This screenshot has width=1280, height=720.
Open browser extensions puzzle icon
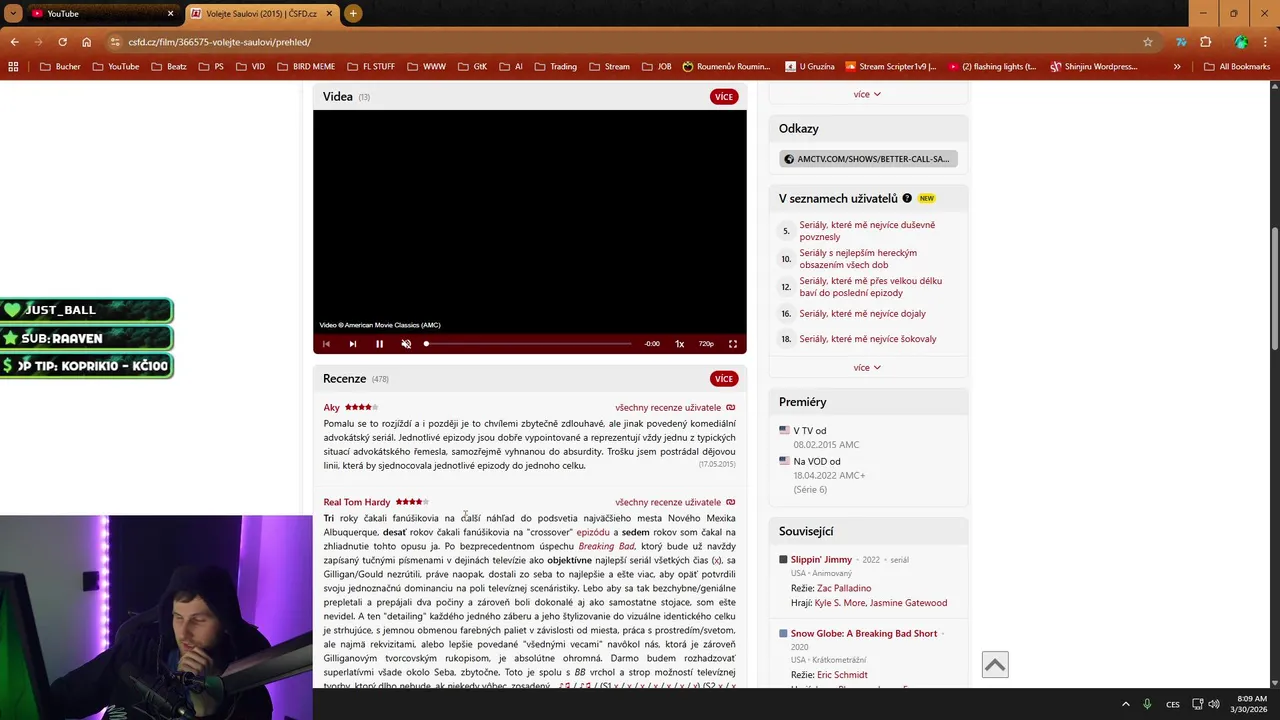1205,42
